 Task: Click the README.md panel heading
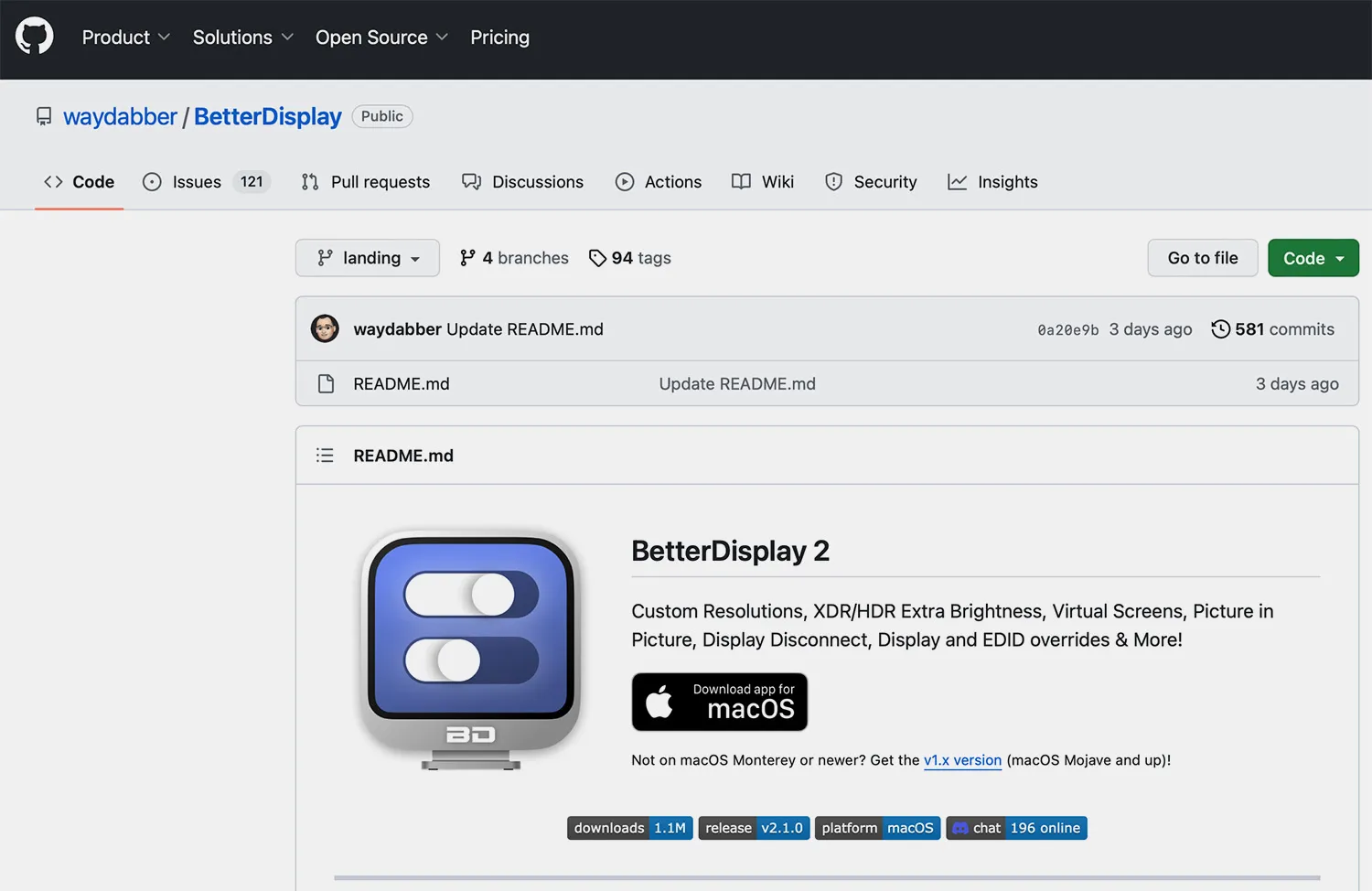(x=403, y=456)
